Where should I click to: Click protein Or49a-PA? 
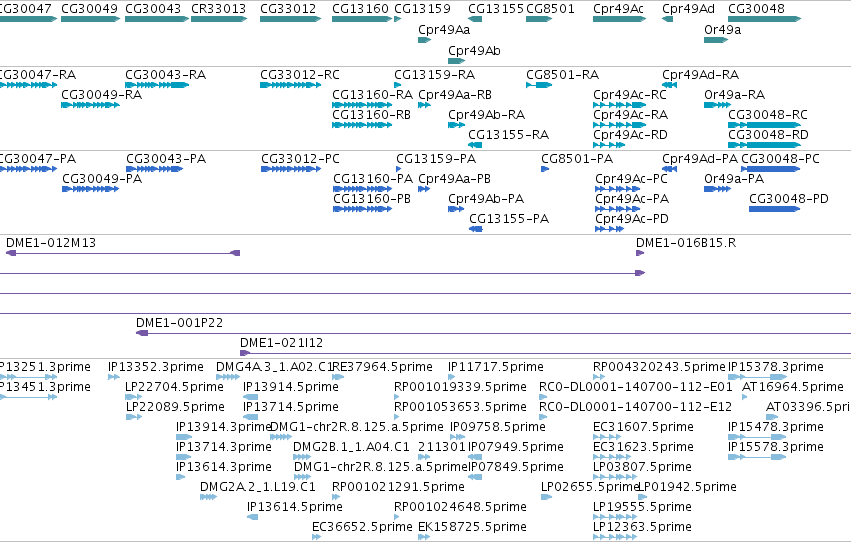click(717, 189)
